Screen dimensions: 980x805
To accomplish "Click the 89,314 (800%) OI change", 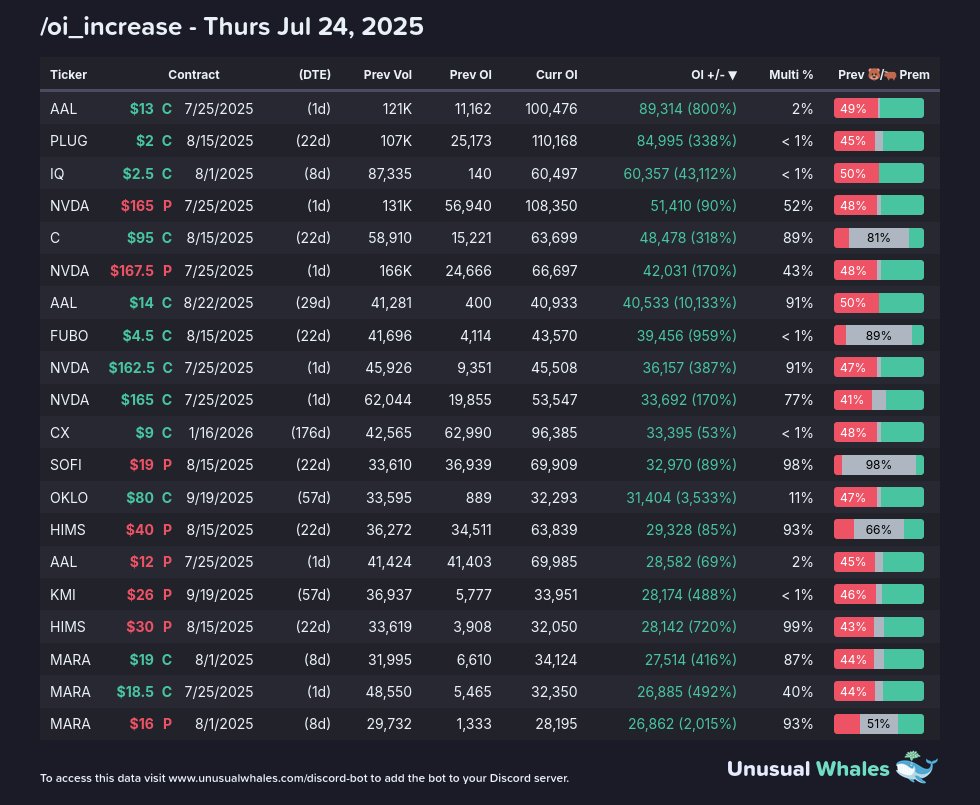I will pyautogui.click(x=688, y=109).
